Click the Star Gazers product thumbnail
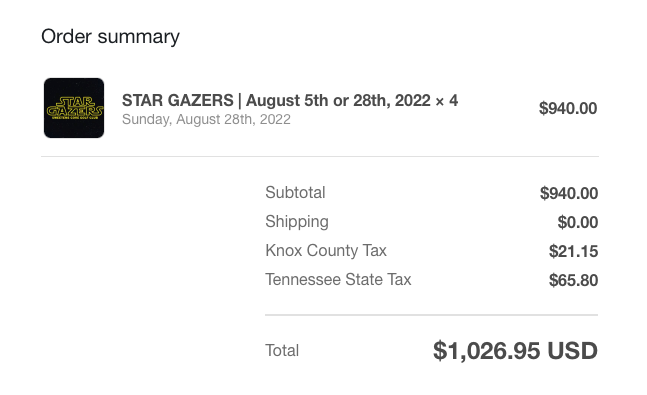 pyautogui.click(x=74, y=108)
